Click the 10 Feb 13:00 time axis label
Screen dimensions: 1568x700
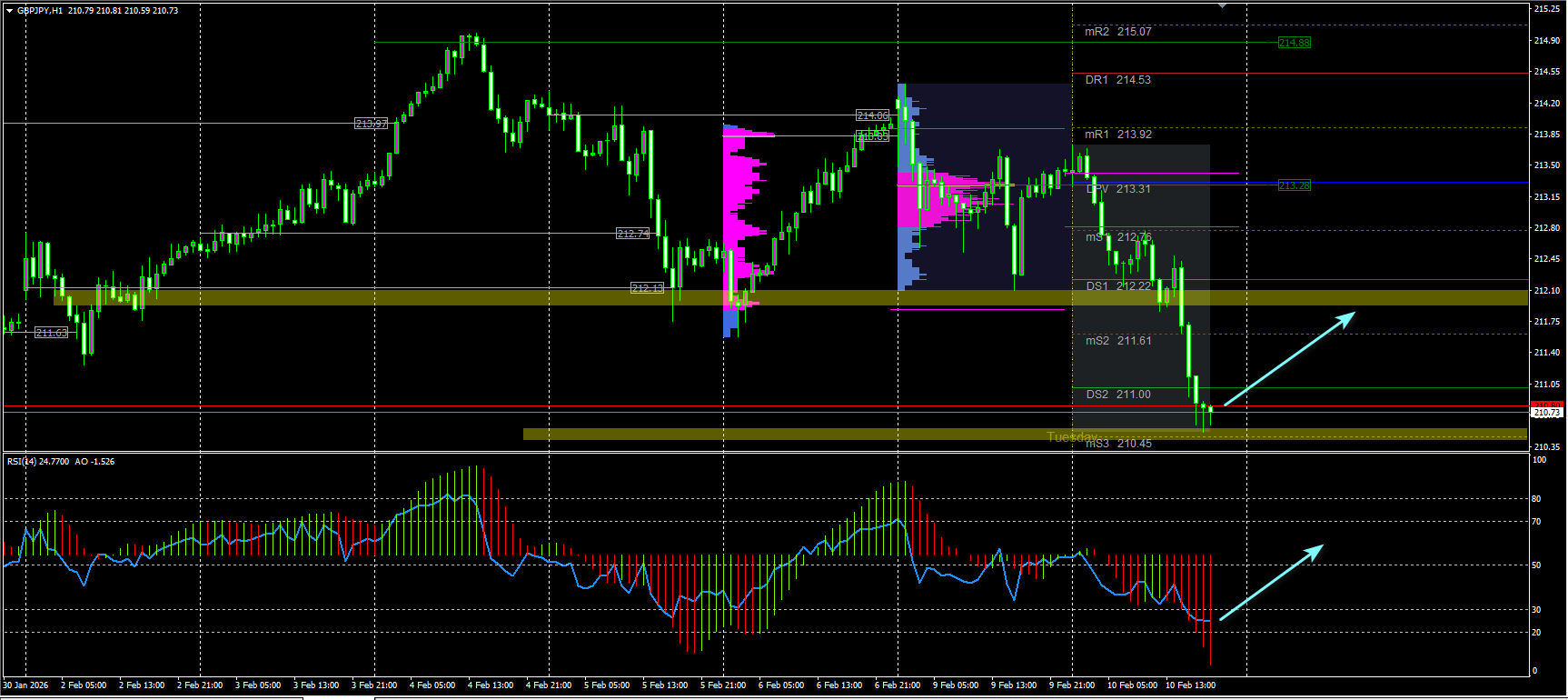1190,685
